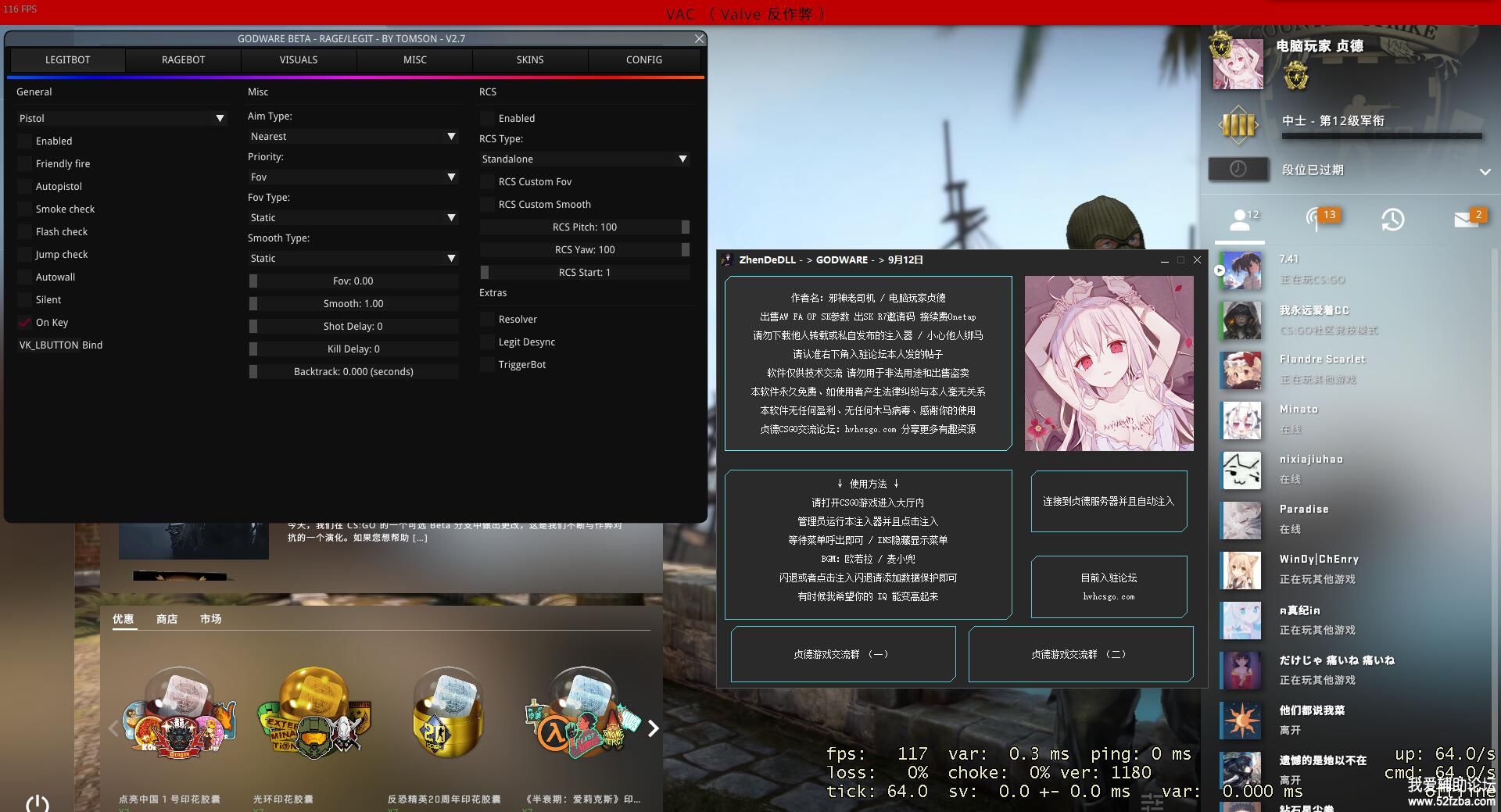Switch to SKINS tab
This screenshot has height=812, width=1501.
click(530, 59)
